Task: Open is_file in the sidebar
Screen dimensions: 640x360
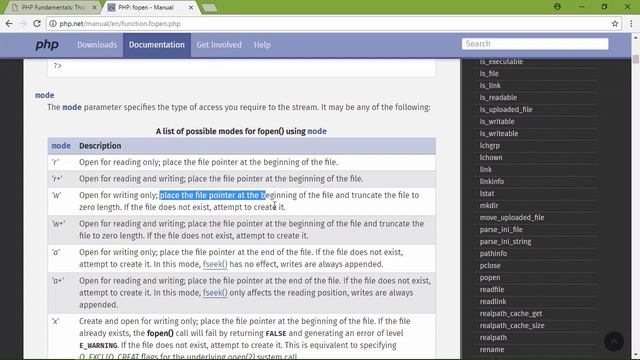Action: pyautogui.click(x=489, y=73)
